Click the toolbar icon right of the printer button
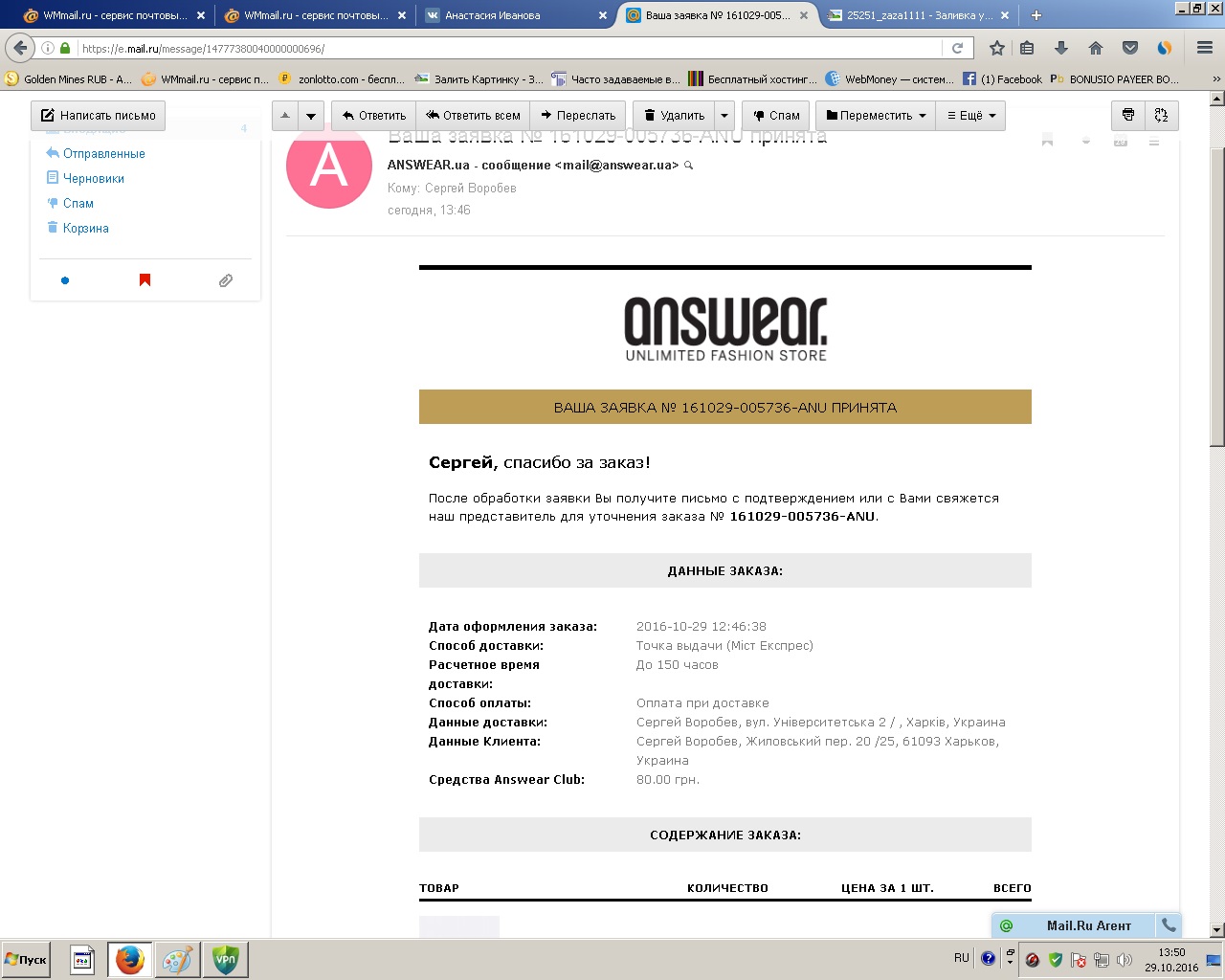1225x980 pixels. pyautogui.click(x=1161, y=115)
